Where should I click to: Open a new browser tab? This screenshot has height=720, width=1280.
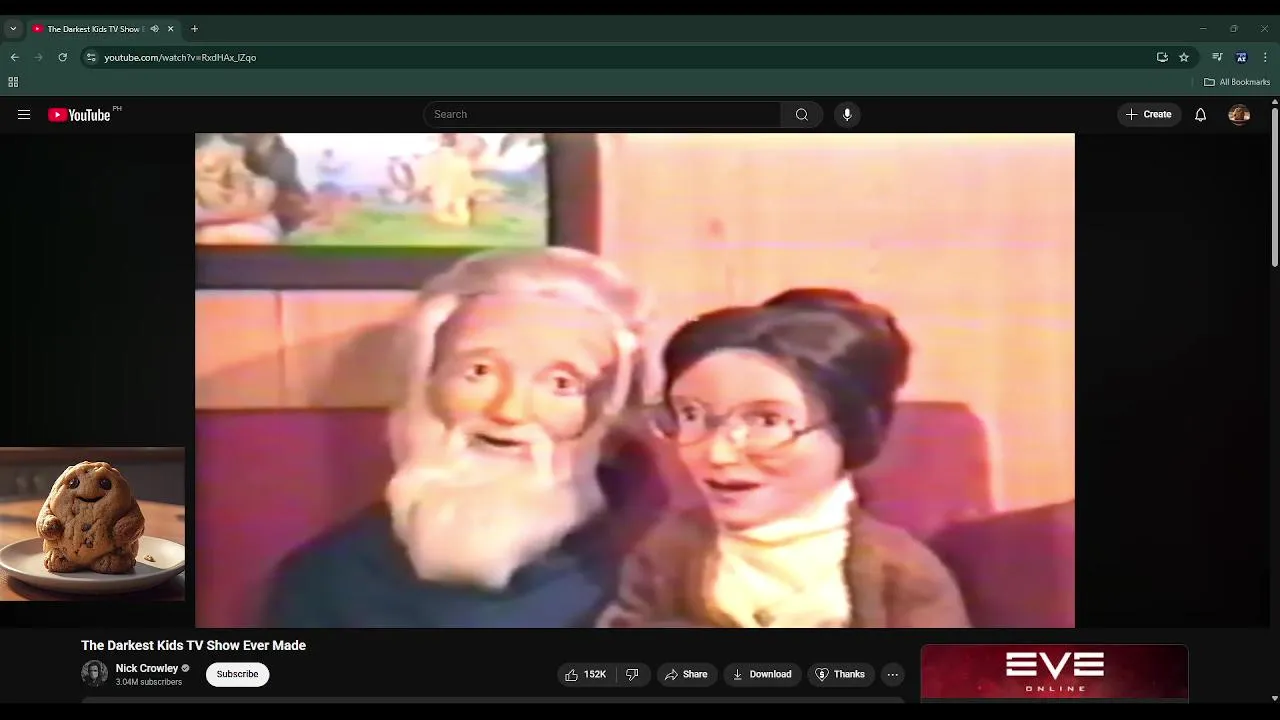click(x=194, y=29)
